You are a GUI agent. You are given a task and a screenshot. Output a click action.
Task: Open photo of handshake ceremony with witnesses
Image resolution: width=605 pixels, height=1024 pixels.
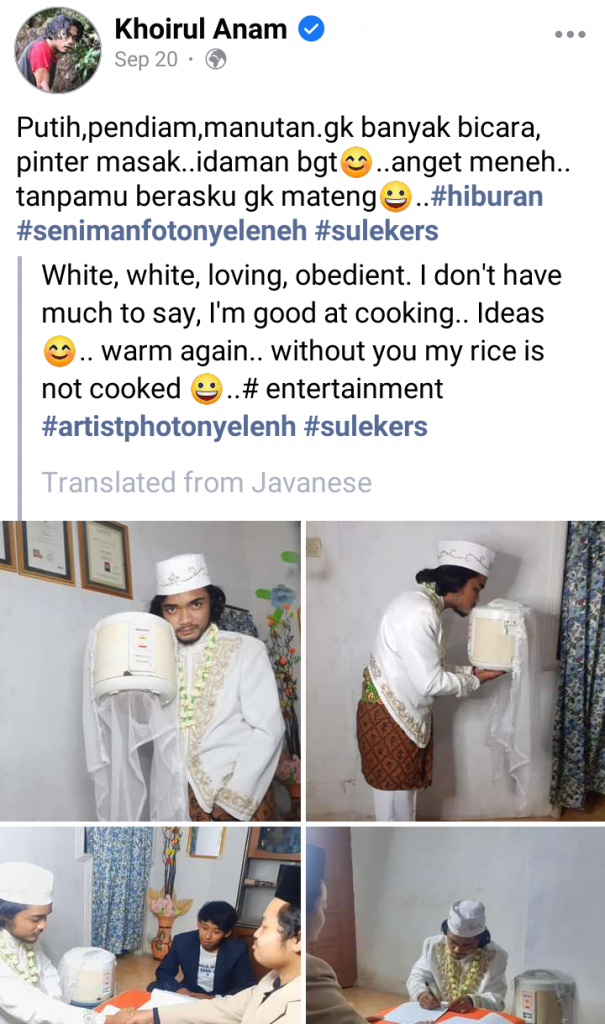coord(150,925)
